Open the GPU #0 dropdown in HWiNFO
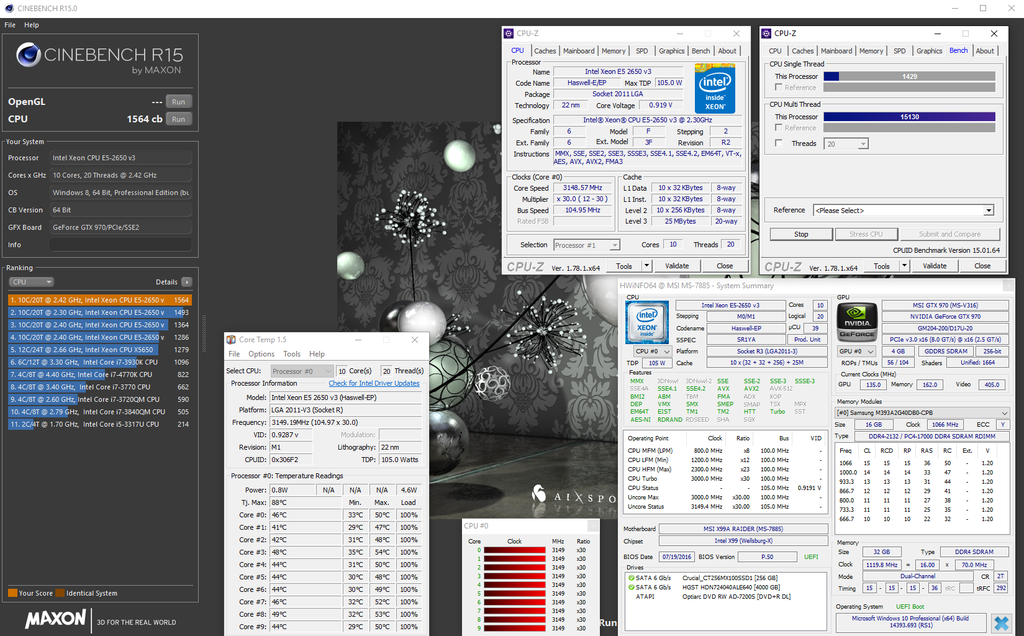Screen dimensions: 1024x636 pyautogui.click(x=856, y=351)
